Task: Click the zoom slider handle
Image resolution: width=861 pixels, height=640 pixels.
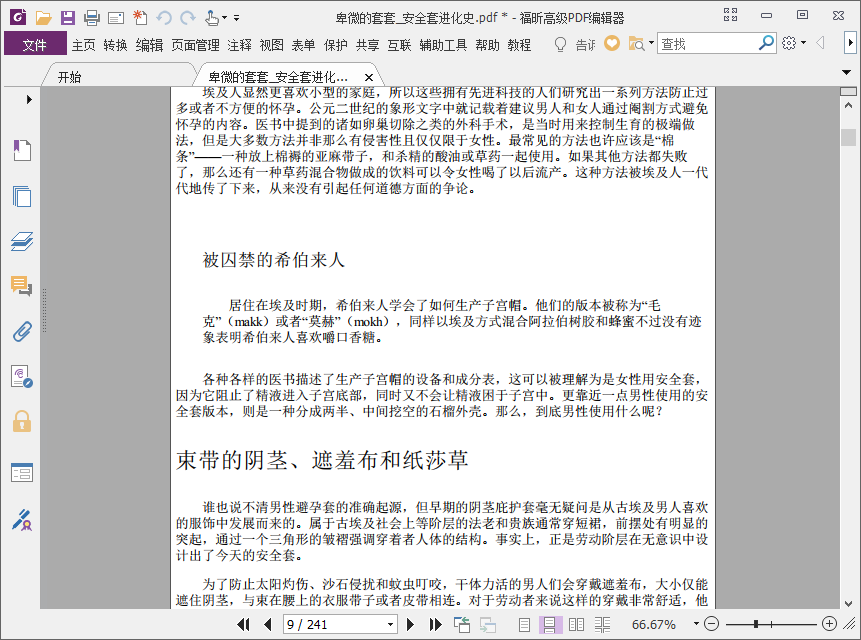Action: 756,624
